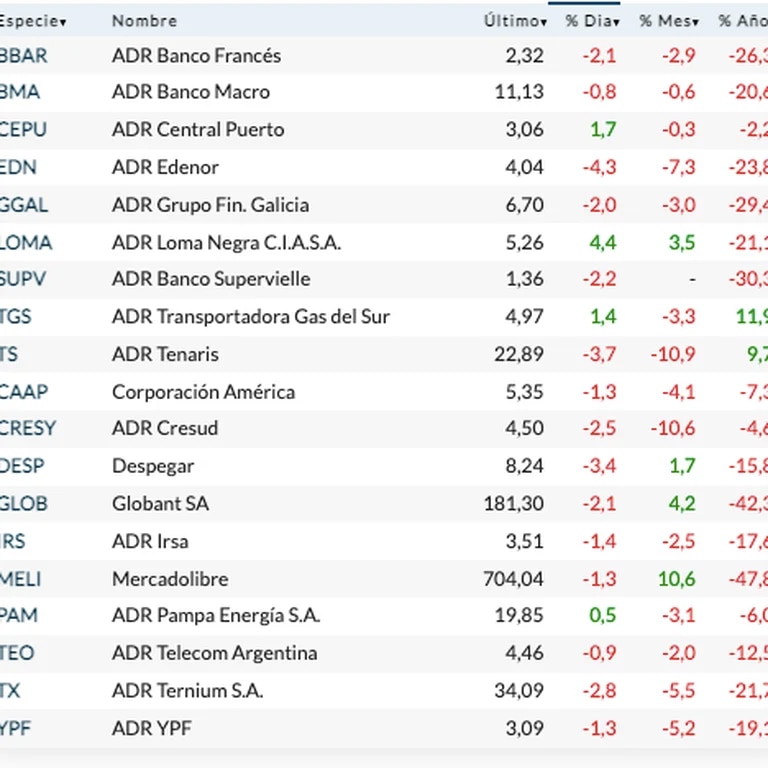
Task: Select the 'ADR Irsa' name
Action: [150, 542]
